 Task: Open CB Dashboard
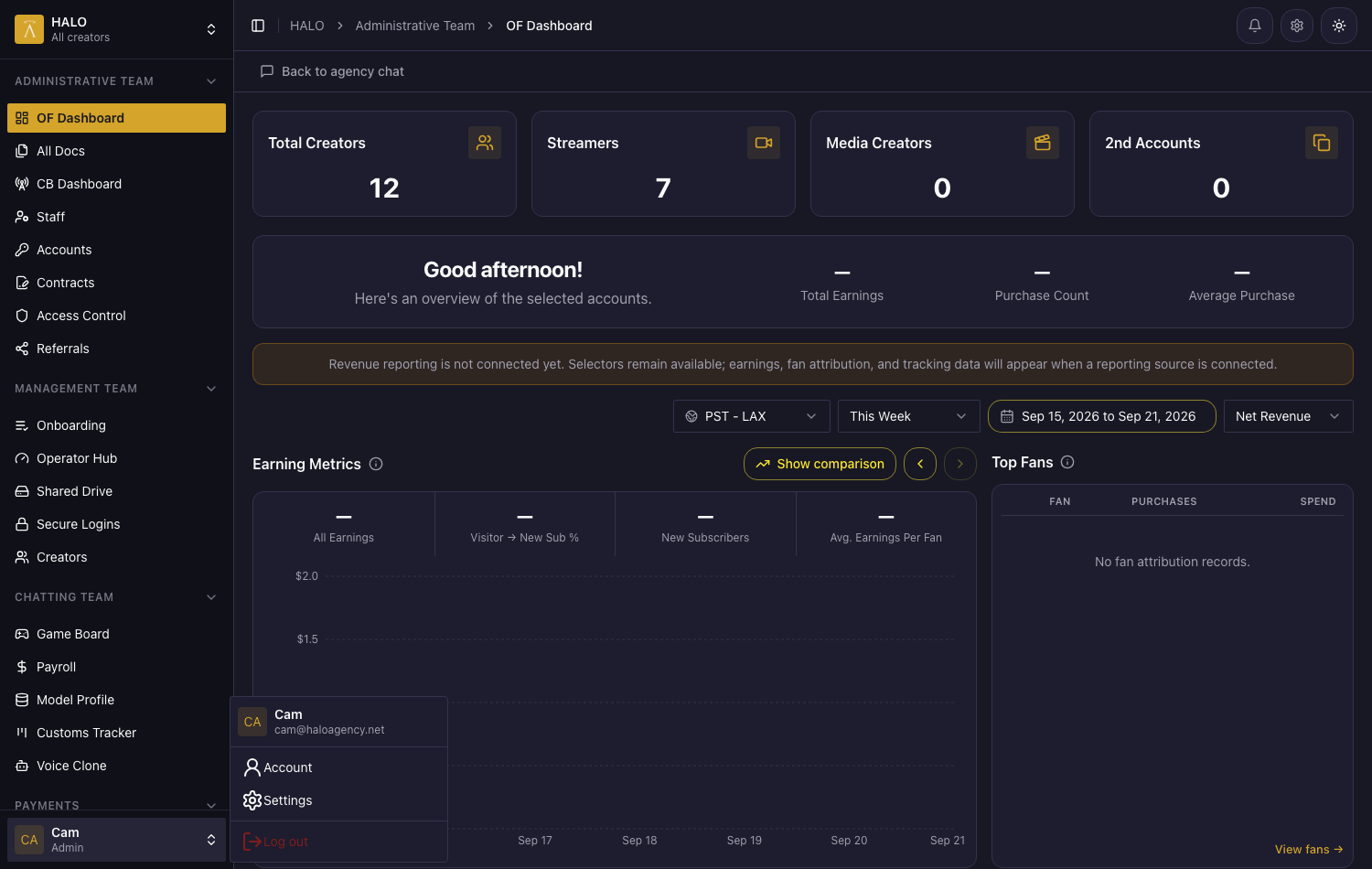116,184
